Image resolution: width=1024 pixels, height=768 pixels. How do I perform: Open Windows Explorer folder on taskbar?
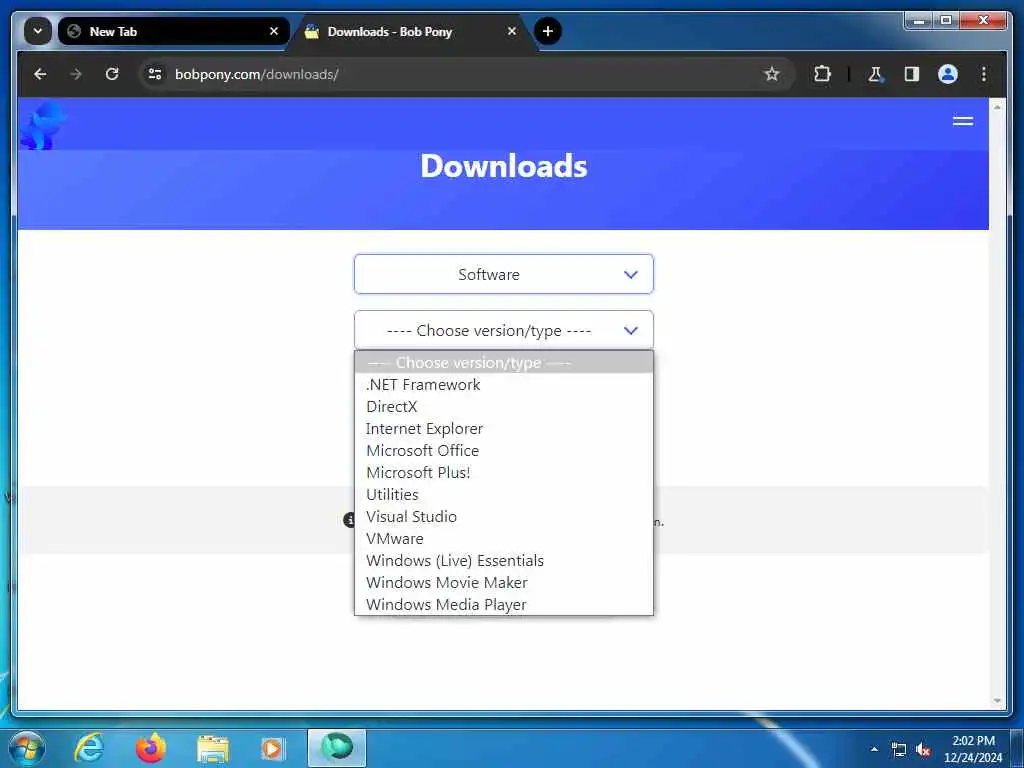pyautogui.click(x=213, y=748)
